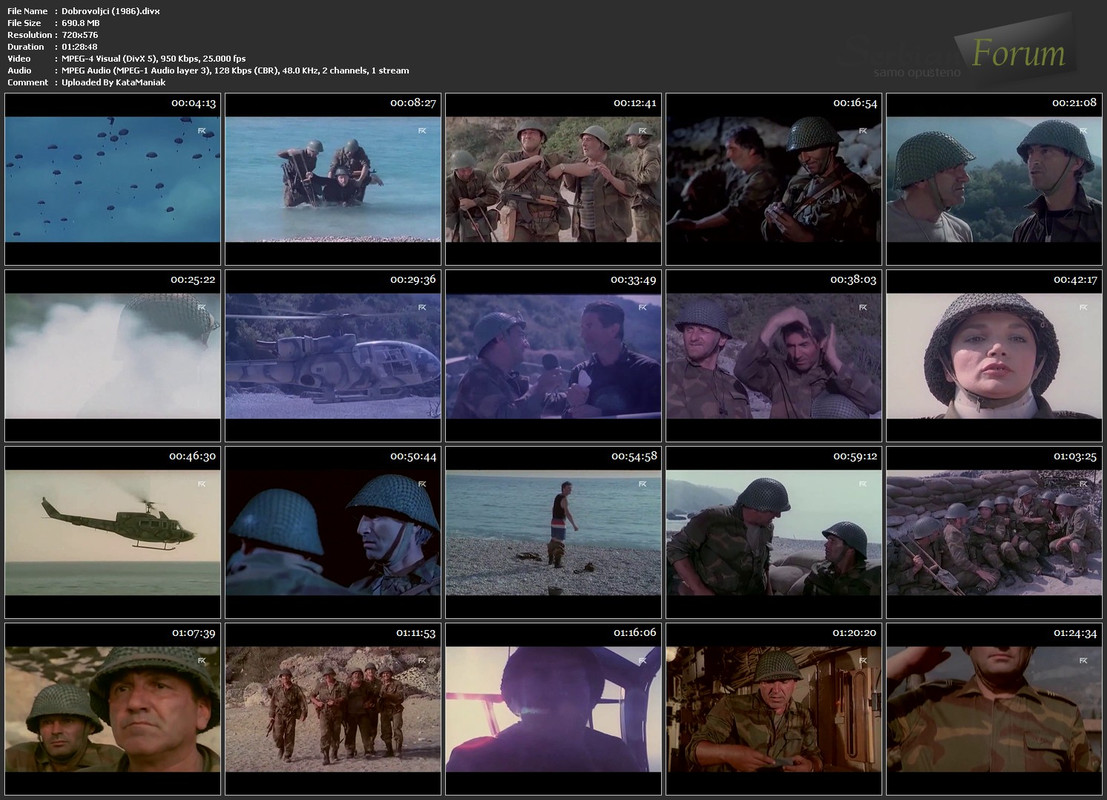
Task: Select the night scene thumbnail at 00:16:54
Action: click(x=774, y=179)
